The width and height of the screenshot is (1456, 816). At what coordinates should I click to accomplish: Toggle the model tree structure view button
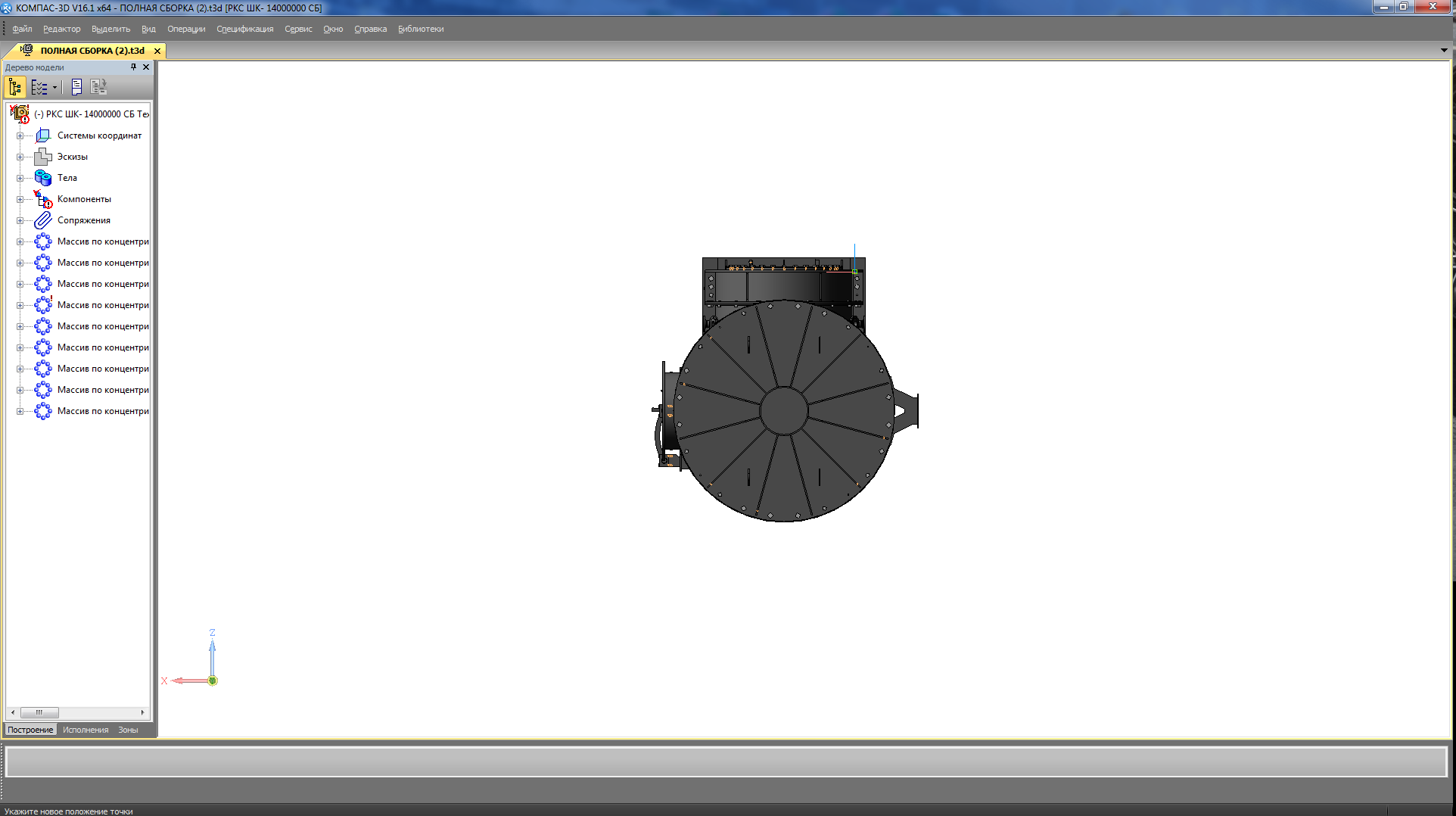pyautogui.click(x=15, y=88)
